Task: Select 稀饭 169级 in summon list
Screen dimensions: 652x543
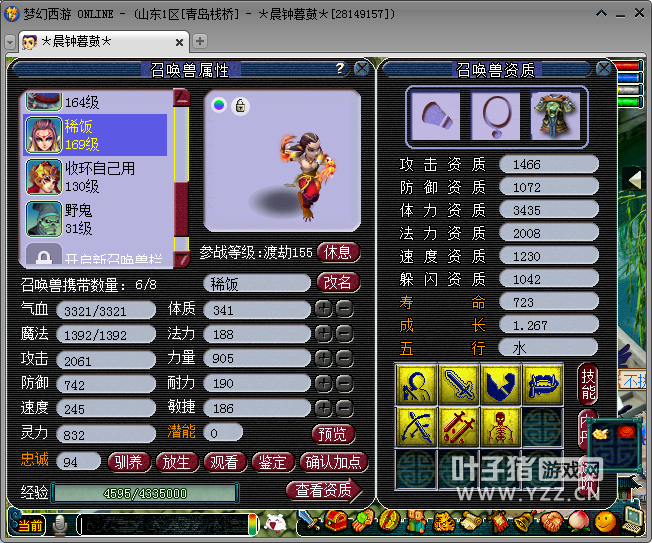Action: pos(95,135)
